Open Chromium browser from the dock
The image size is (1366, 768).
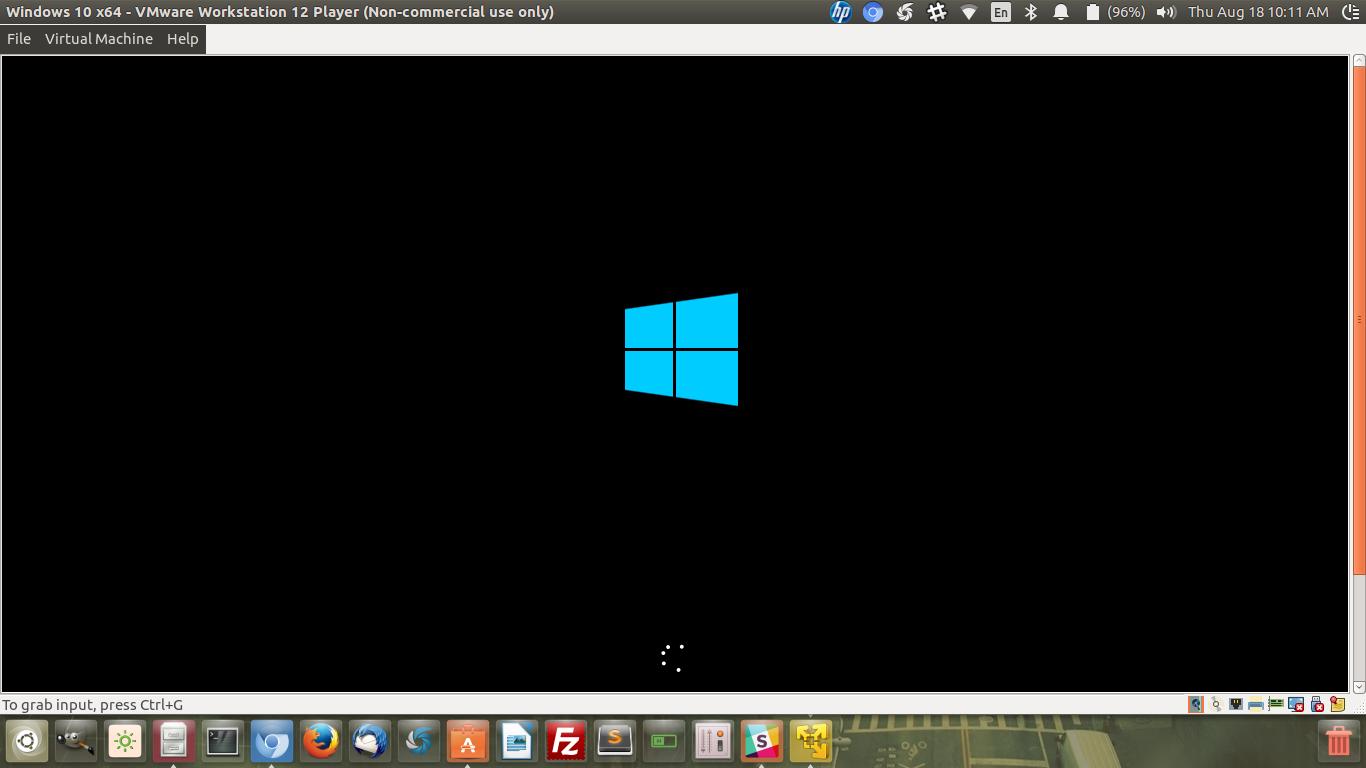272,742
